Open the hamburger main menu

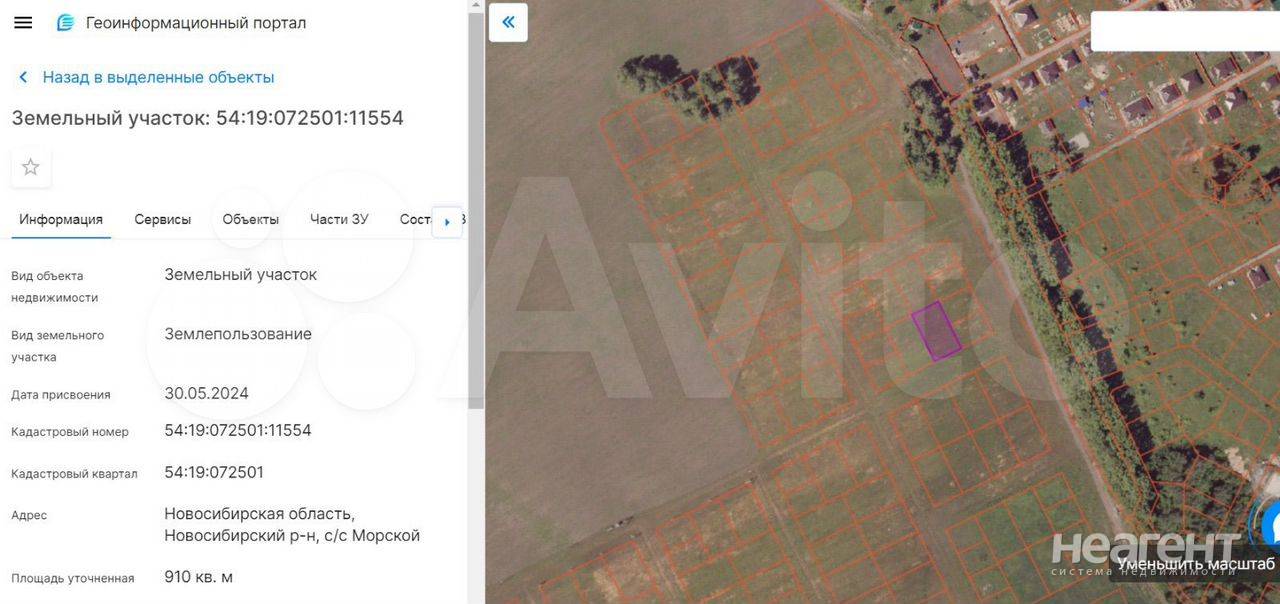tap(23, 22)
